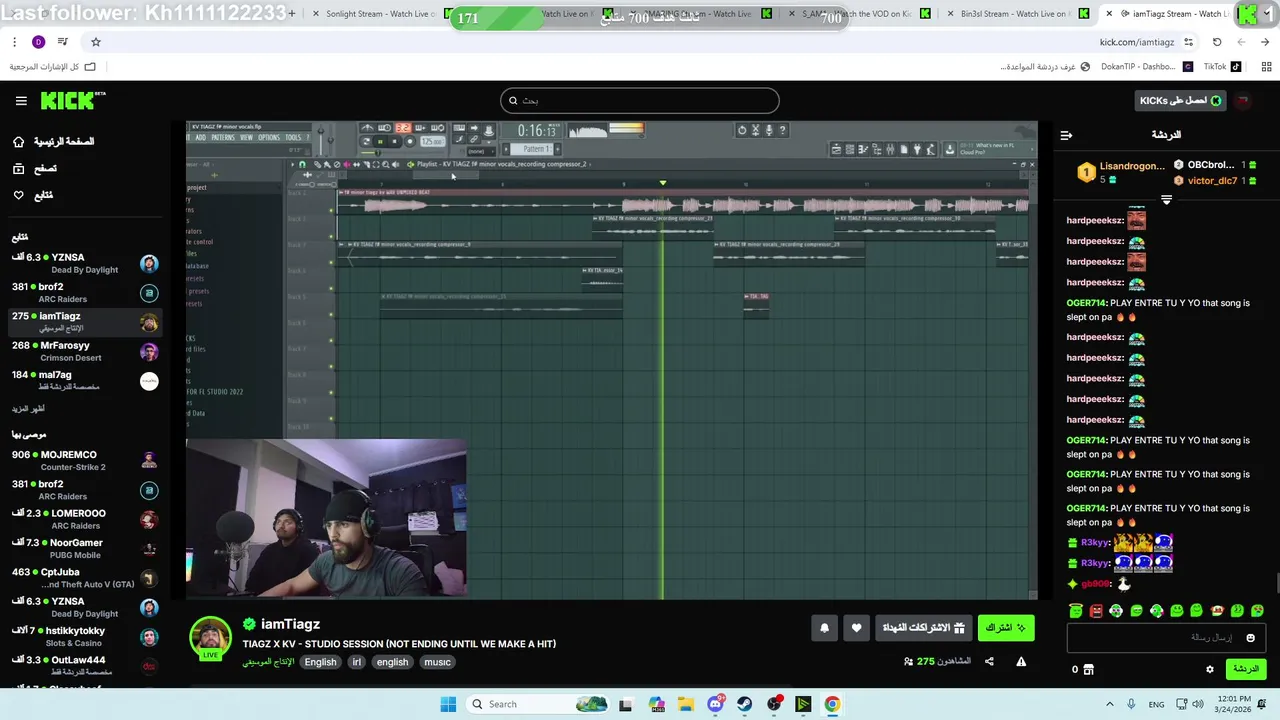Click the share stream icon
Viewport: 1280px width, 720px height.
989,661
